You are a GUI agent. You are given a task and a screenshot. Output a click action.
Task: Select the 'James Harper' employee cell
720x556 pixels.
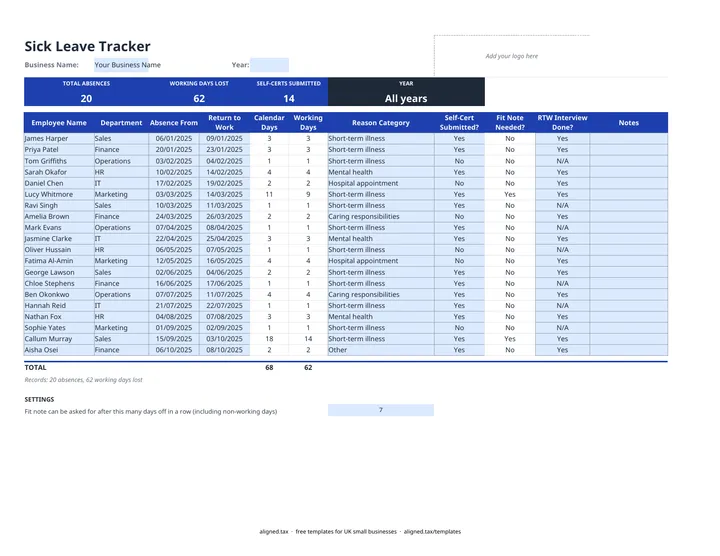tap(59, 139)
